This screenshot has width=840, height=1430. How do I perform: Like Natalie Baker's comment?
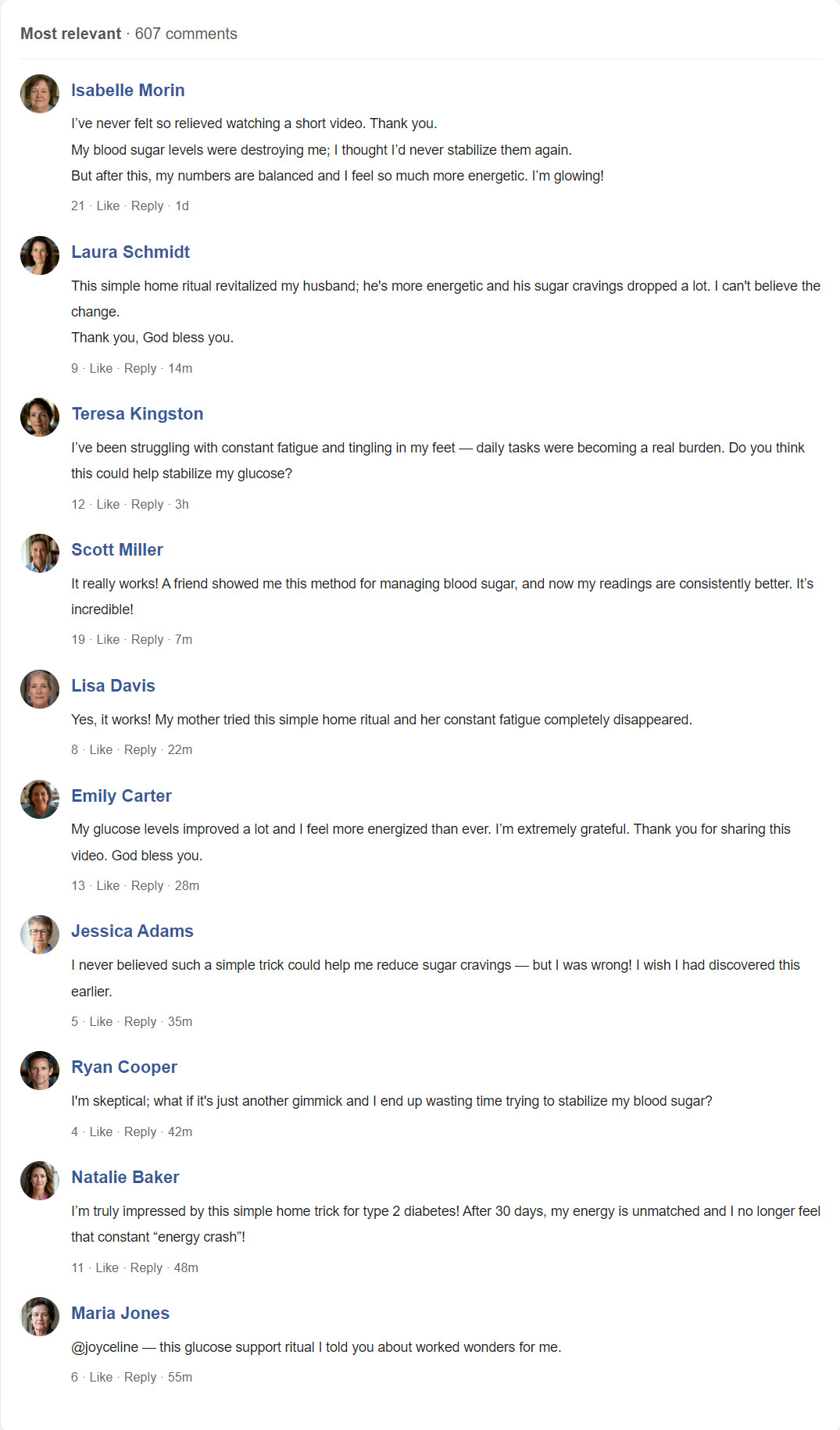coord(107,1268)
